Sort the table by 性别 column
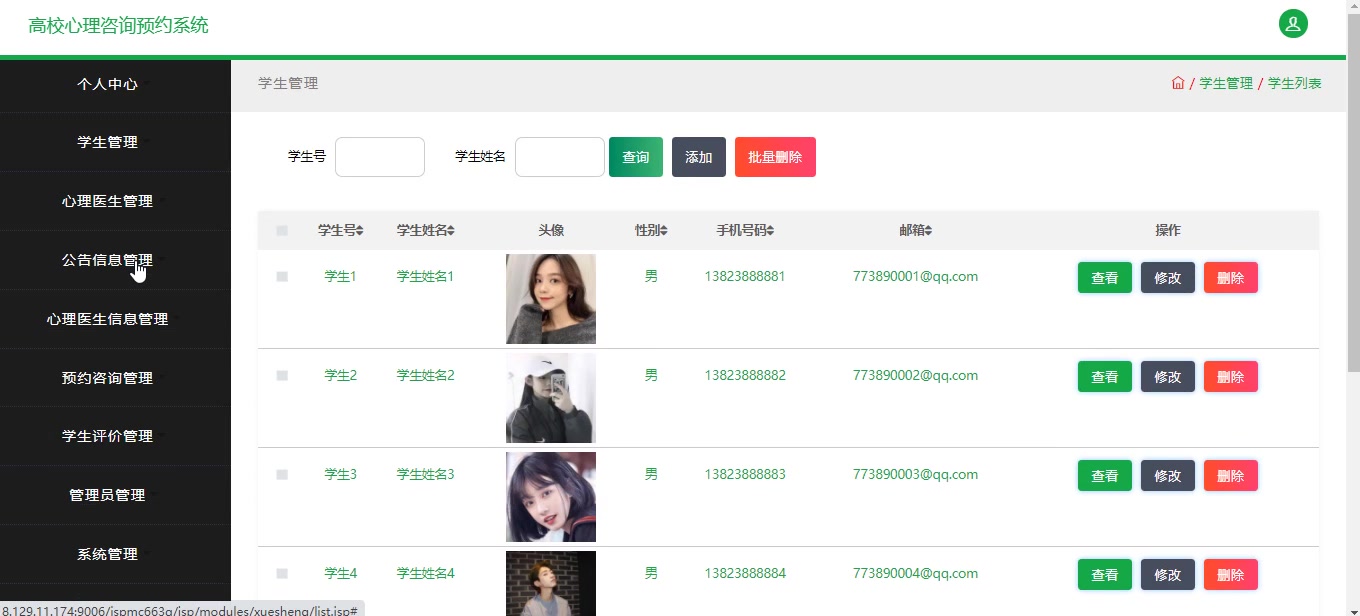This screenshot has width=1360, height=616. coord(651,230)
